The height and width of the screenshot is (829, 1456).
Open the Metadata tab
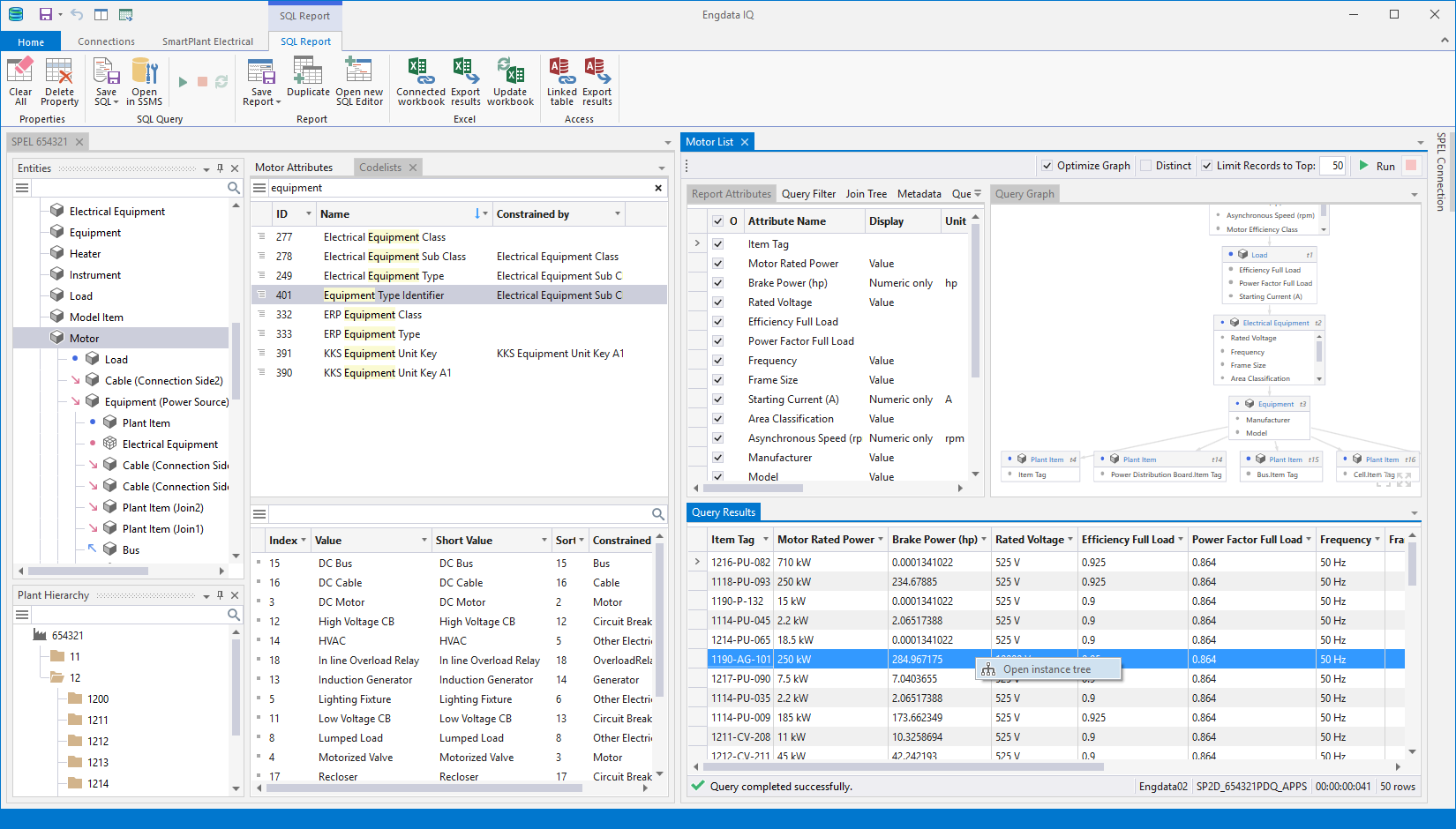point(919,194)
